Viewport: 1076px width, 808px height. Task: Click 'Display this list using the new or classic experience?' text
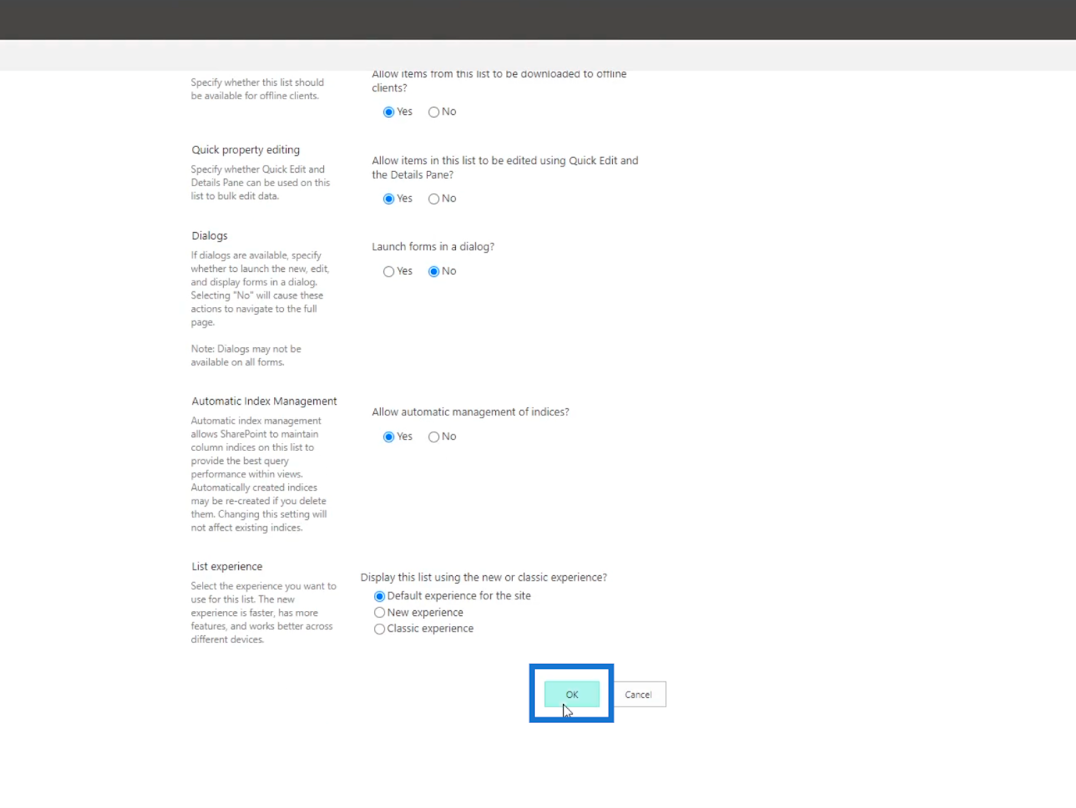[x=484, y=577]
